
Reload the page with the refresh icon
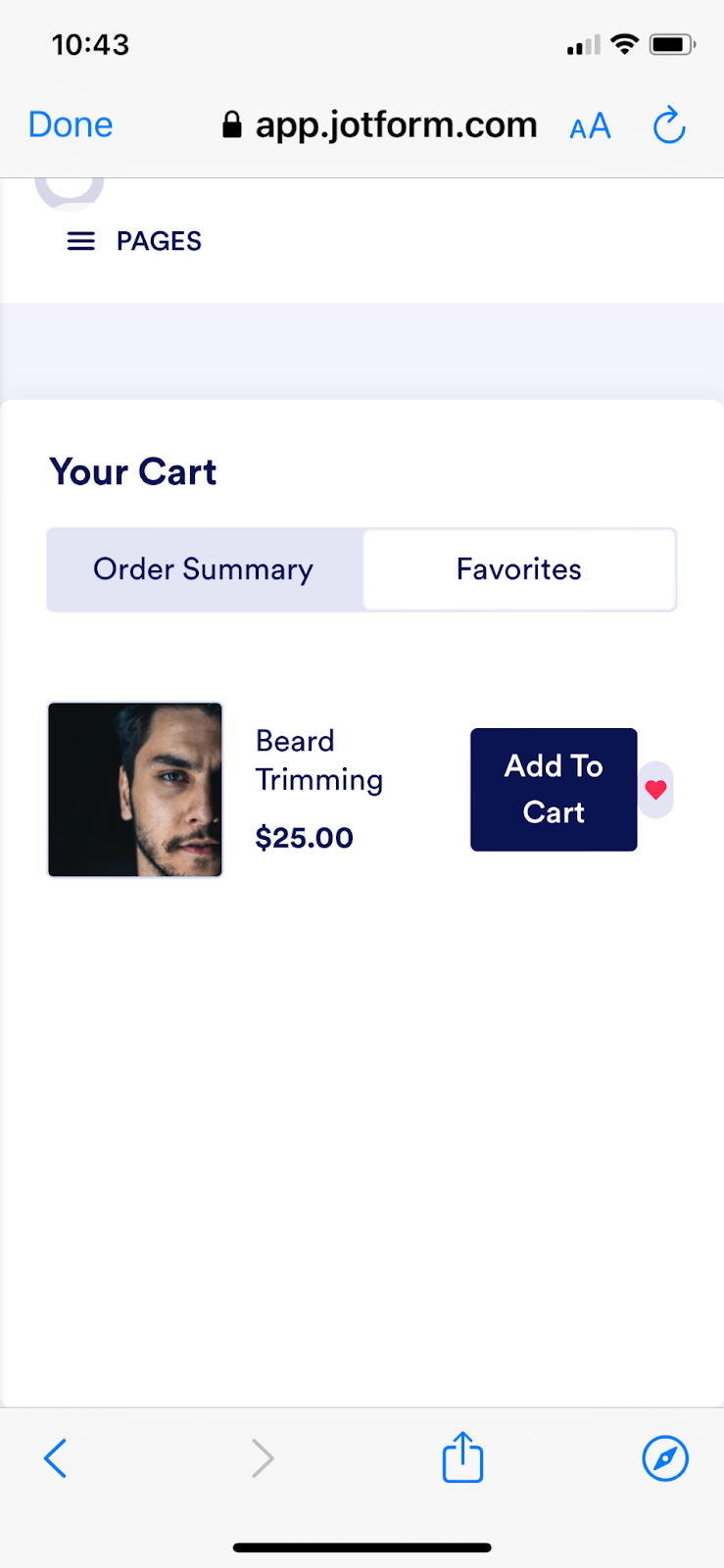[669, 125]
